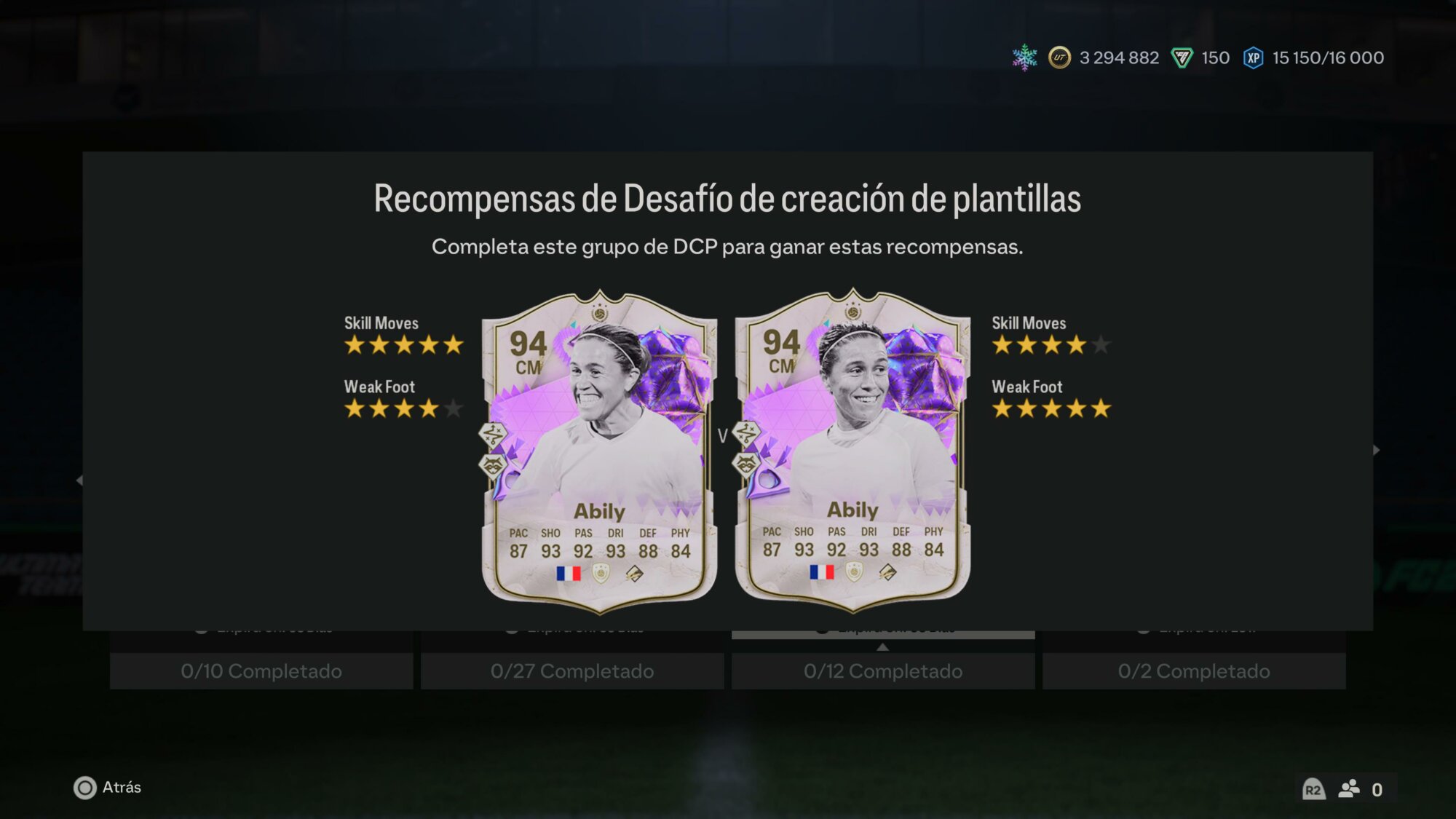Click top playstyle icon on right Abily card

pyautogui.click(x=746, y=433)
